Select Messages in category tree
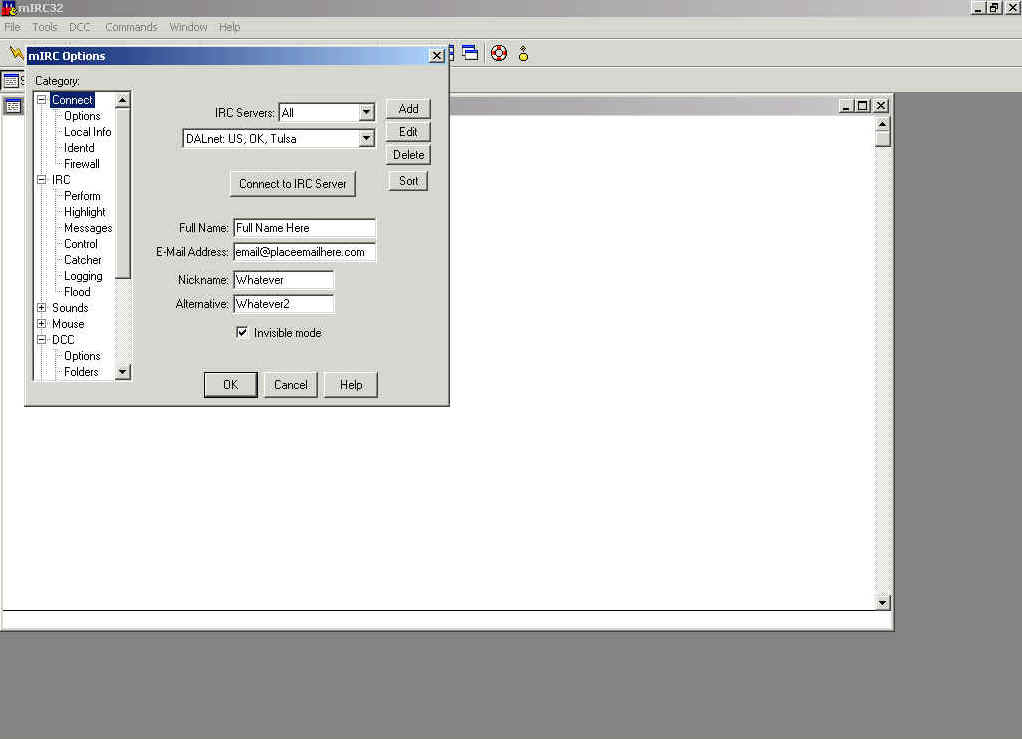 (88, 228)
